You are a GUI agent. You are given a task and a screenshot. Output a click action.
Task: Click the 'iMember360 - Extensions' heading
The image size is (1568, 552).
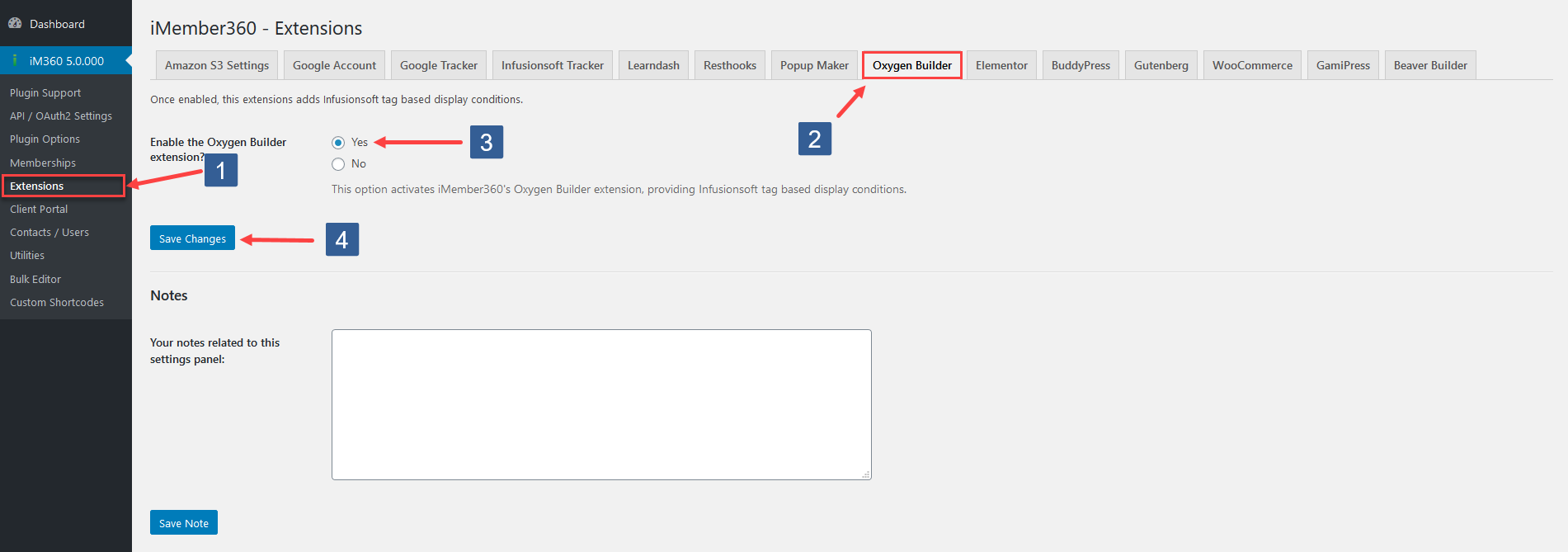[x=256, y=28]
